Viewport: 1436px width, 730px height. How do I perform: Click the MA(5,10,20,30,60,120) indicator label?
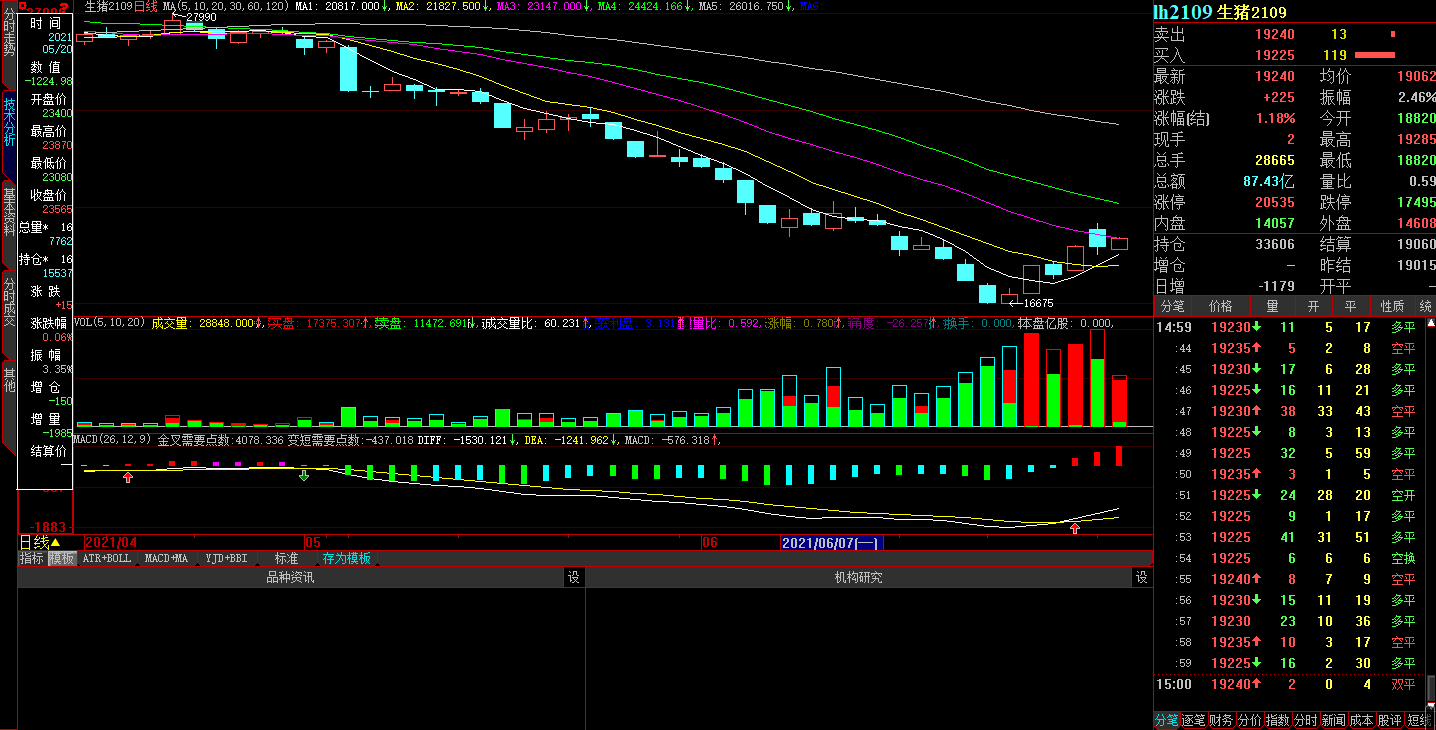pos(226,6)
